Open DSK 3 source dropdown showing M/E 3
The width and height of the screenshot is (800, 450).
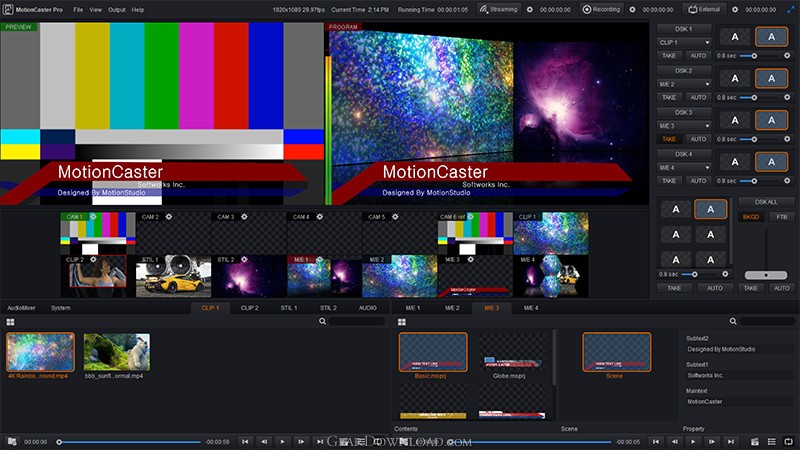[x=684, y=126]
